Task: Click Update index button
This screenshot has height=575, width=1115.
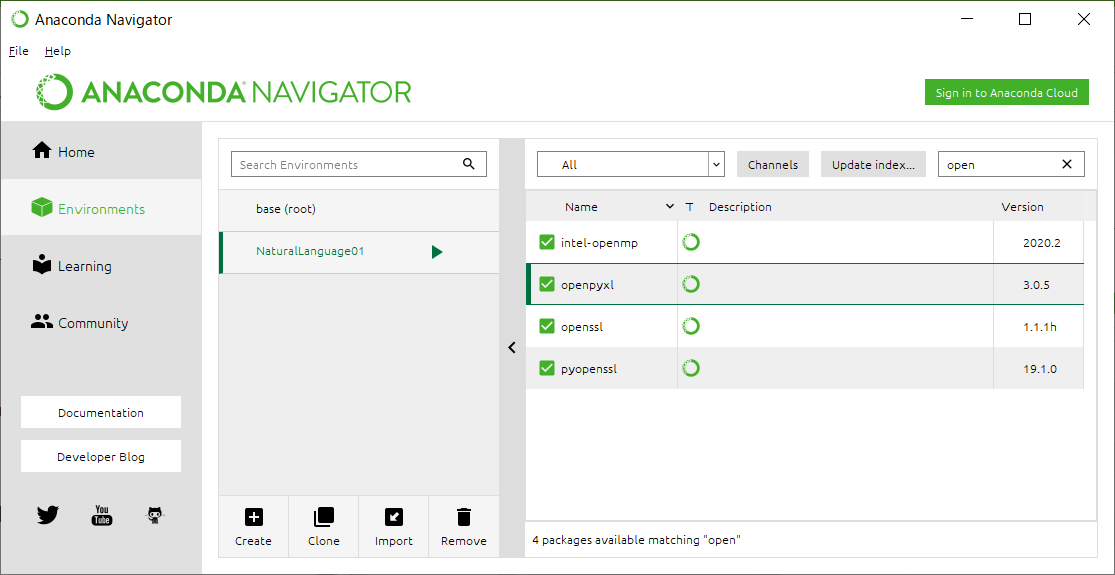Action: (873, 164)
